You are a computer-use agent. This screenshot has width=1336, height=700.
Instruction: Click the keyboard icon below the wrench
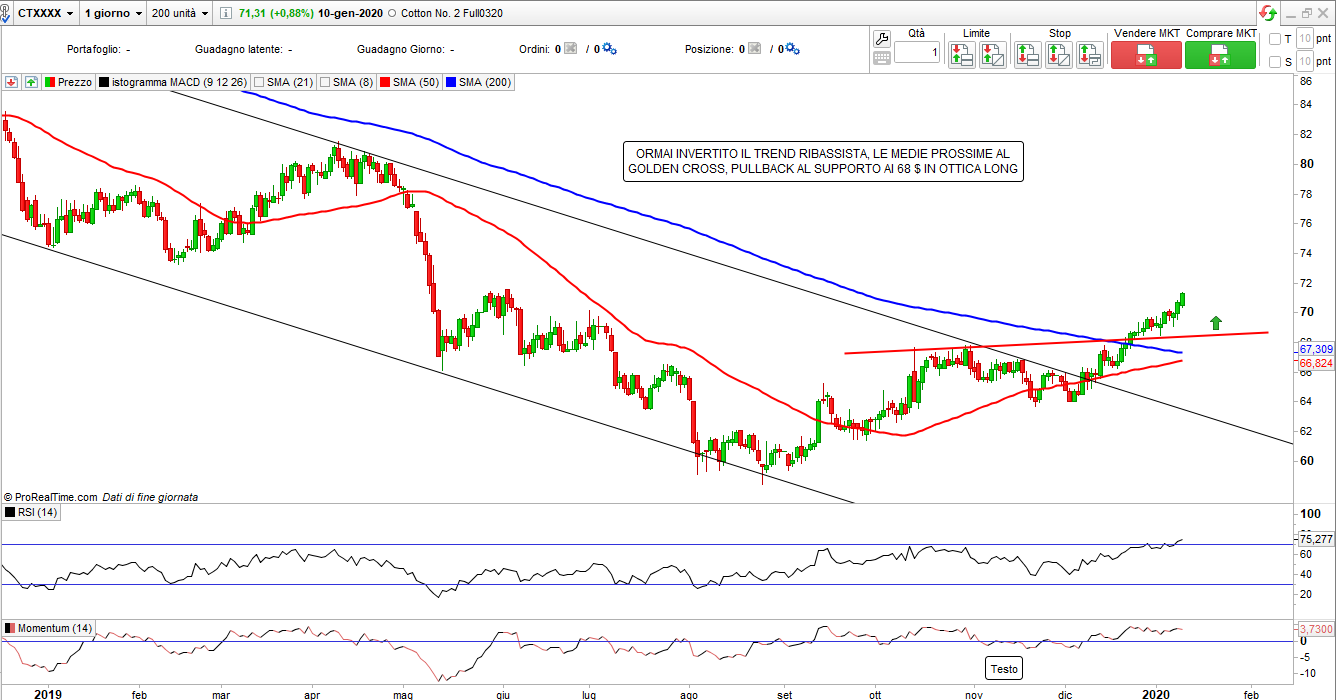[x=881, y=58]
